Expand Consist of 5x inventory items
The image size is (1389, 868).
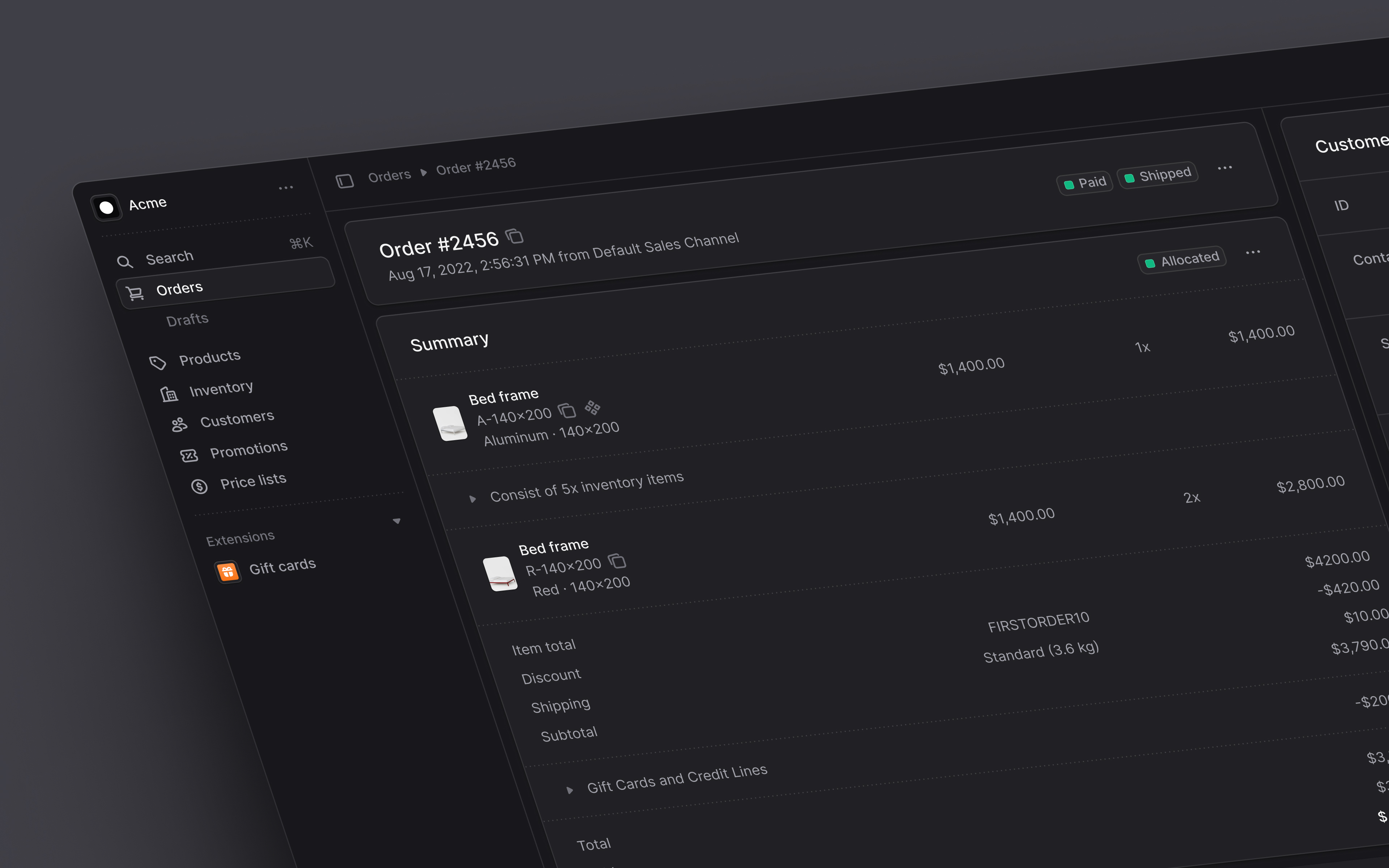tap(472, 499)
